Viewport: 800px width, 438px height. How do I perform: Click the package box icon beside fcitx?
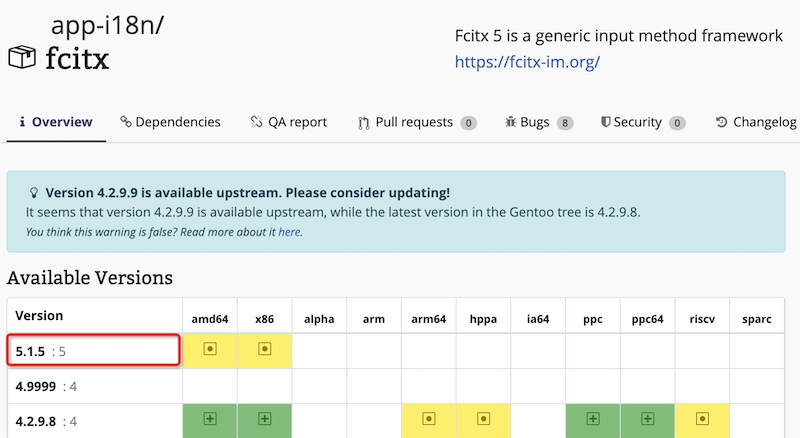point(22,57)
